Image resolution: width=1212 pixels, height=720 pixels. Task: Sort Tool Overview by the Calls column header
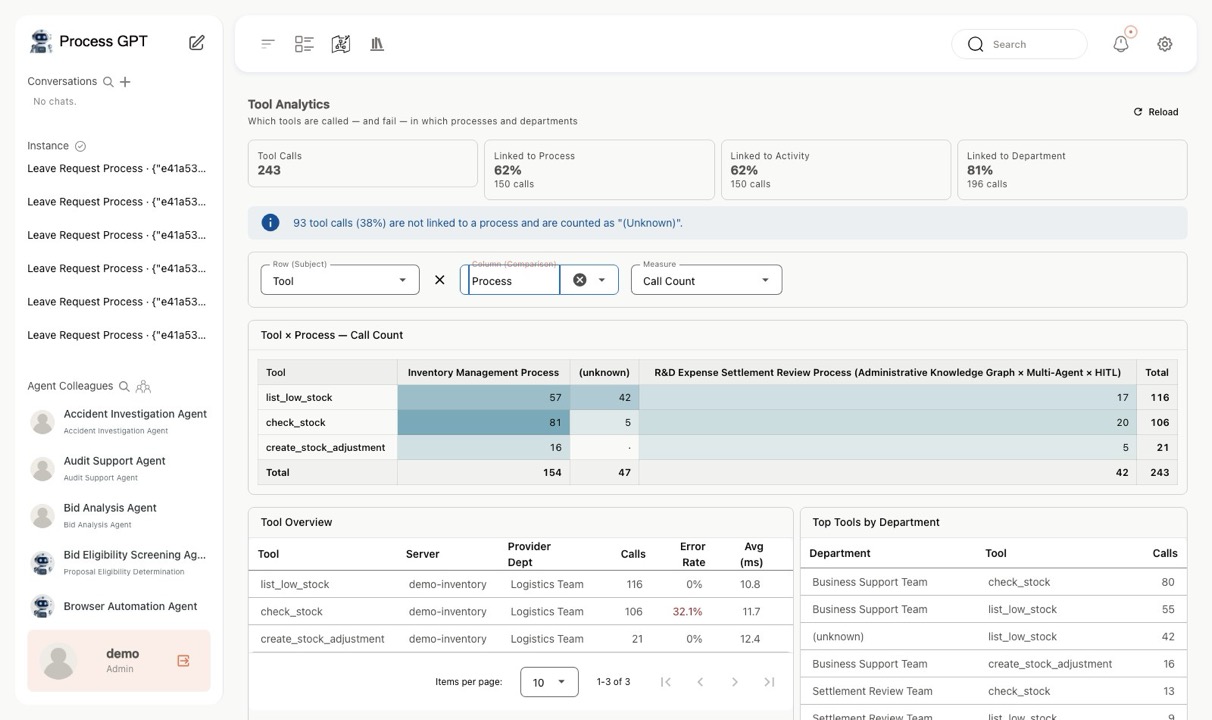[x=633, y=553]
